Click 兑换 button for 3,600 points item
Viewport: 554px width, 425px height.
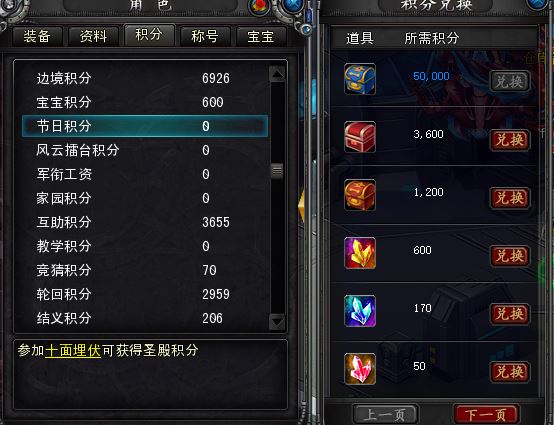(x=509, y=140)
